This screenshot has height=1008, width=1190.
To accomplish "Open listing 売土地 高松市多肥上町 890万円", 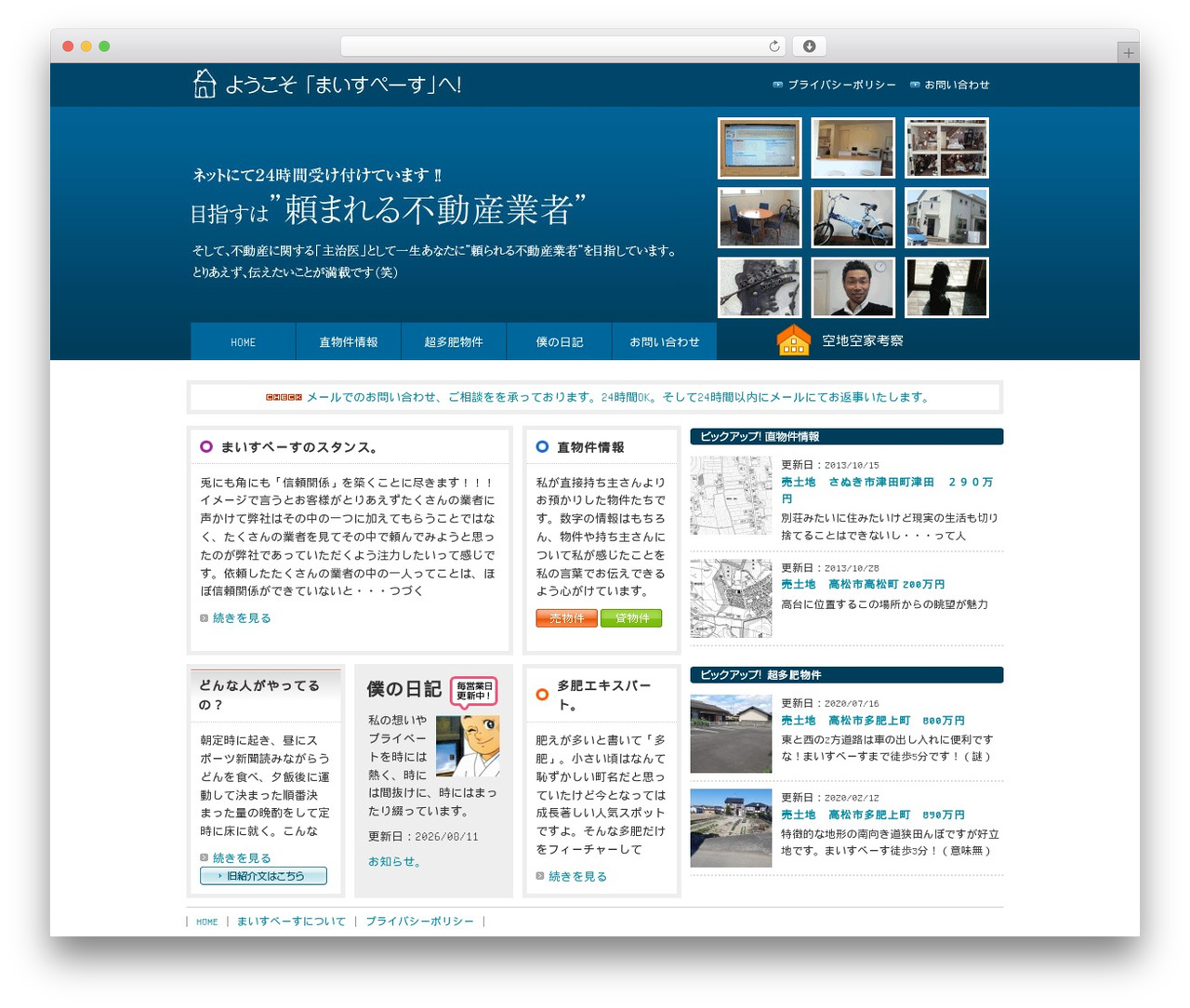I will point(873,815).
